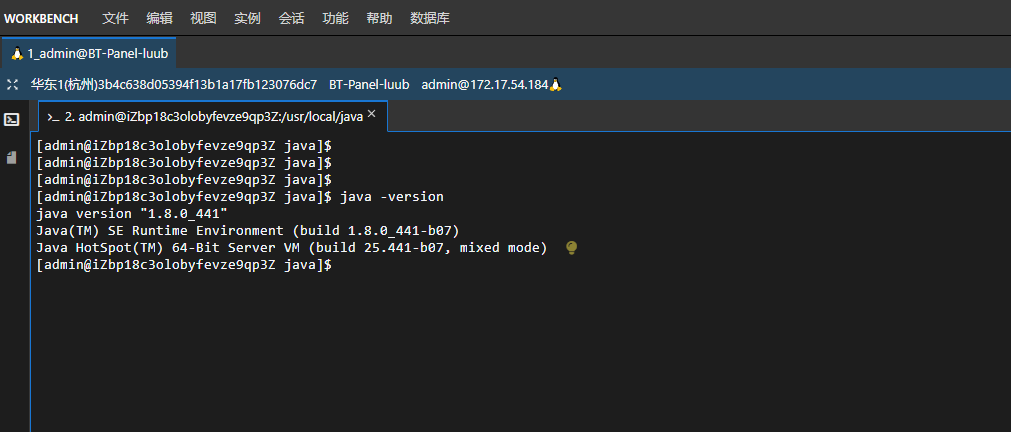Toggle fullscreen with the expand arrows icon
The height and width of the screenshot is (432, 1011).
(12, 84)
